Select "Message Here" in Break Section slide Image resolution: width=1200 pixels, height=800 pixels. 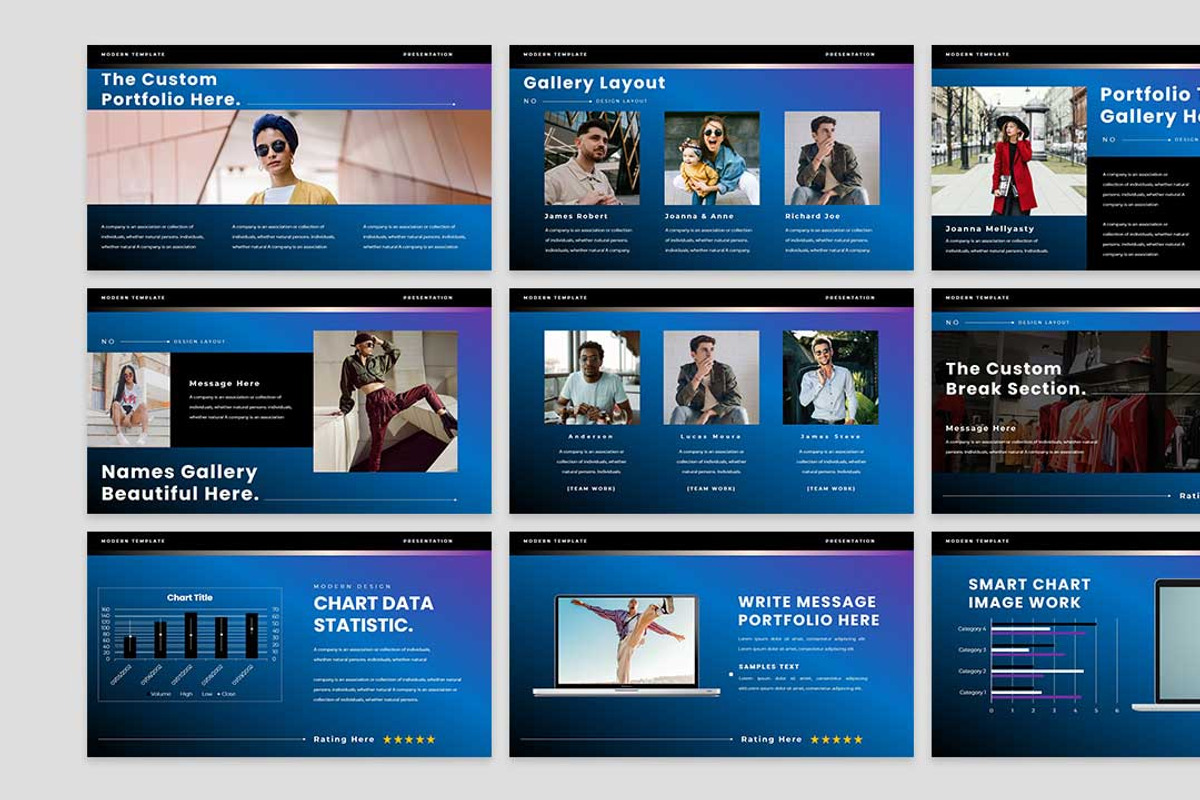(x=981, y=428)
